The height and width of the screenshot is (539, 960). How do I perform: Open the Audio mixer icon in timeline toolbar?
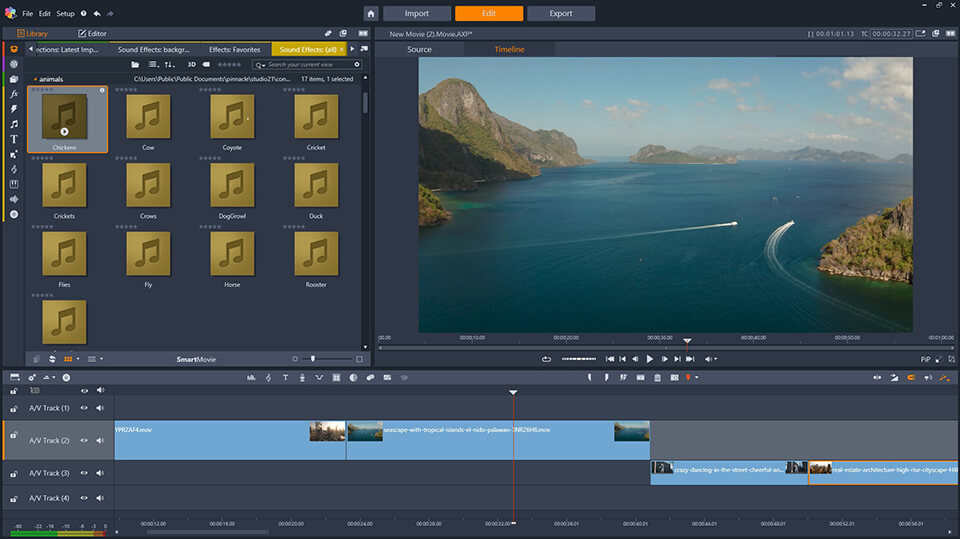tap(251, 378)
